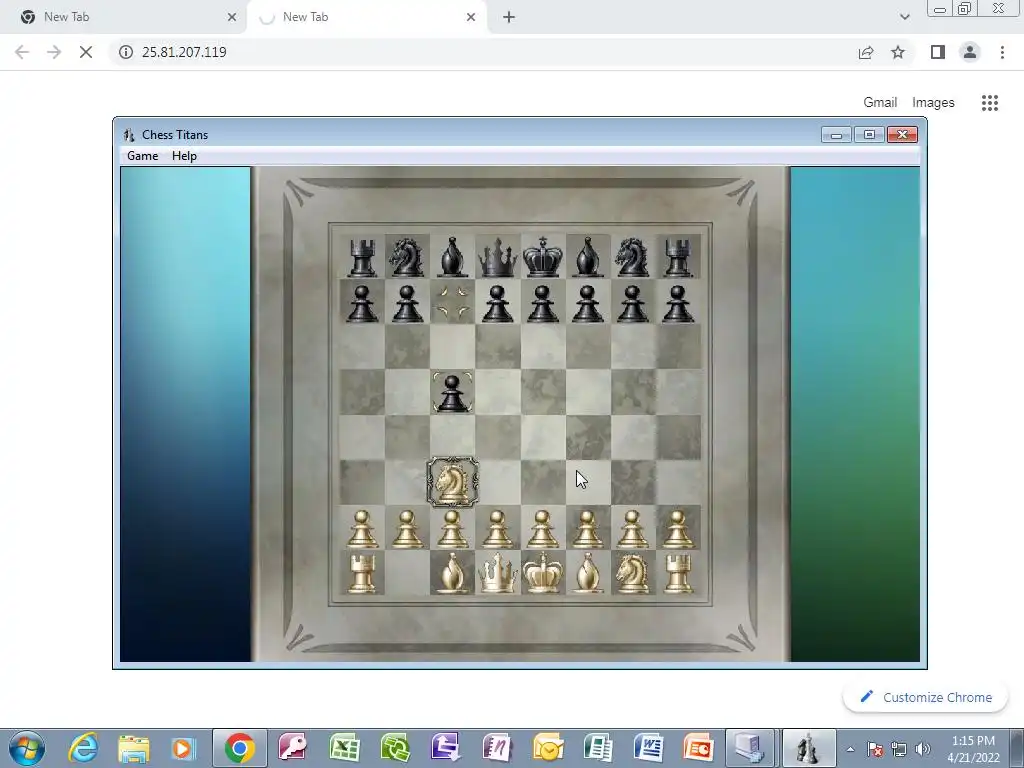Select the white bishop left of the queen

(453, 573)
